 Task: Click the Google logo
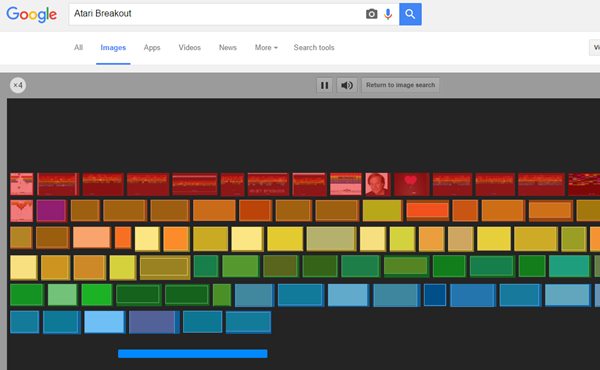(31, 15)
